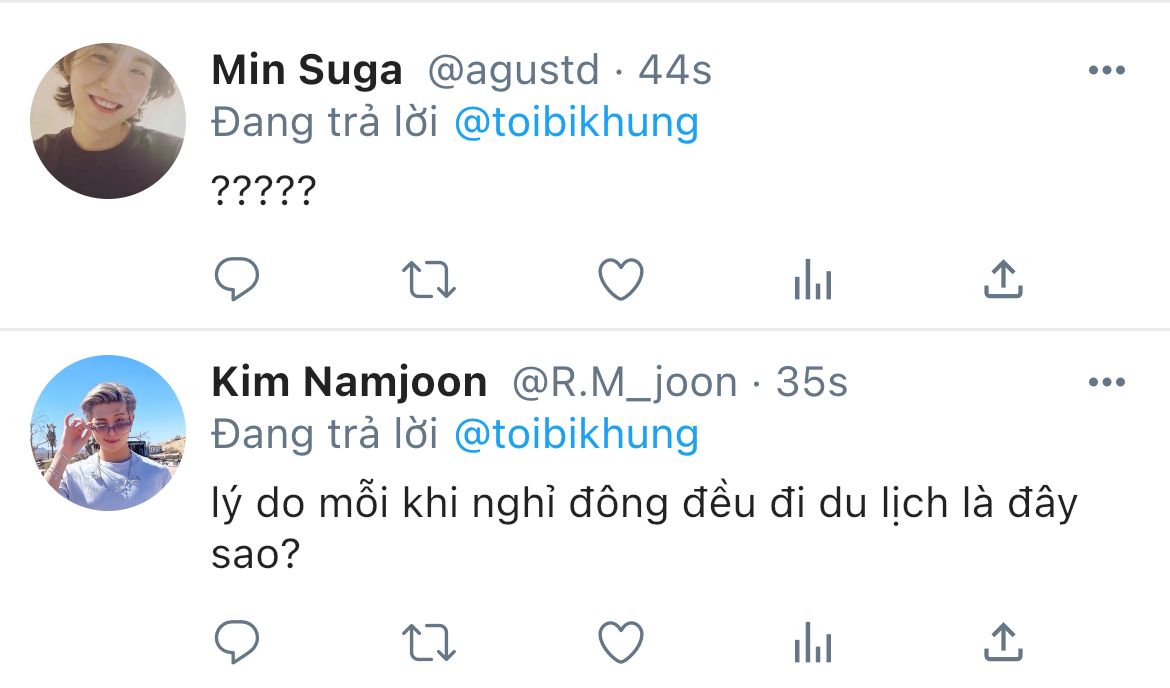Share Kim Namjoon's tweet

(1003, 641)
